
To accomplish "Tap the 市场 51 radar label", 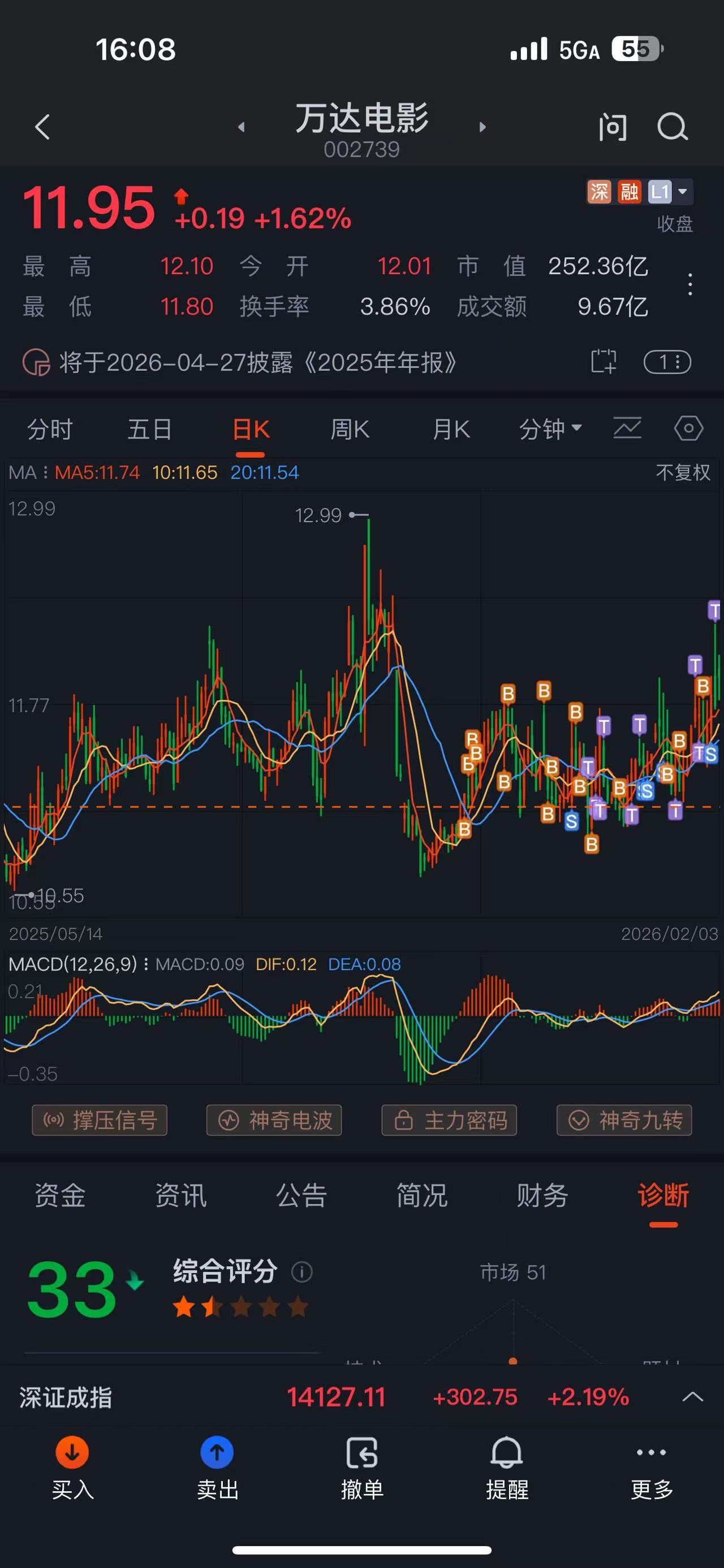I will pos(512,1272).
